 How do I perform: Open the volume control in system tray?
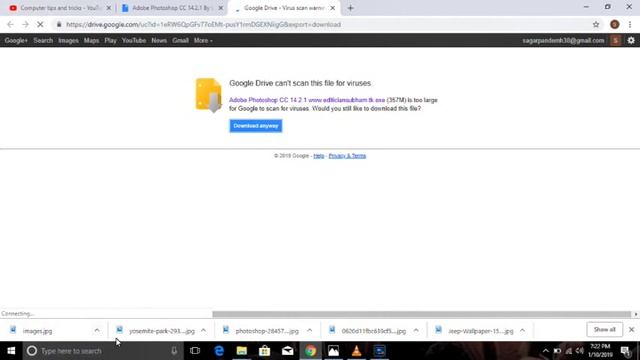(580, 351)
